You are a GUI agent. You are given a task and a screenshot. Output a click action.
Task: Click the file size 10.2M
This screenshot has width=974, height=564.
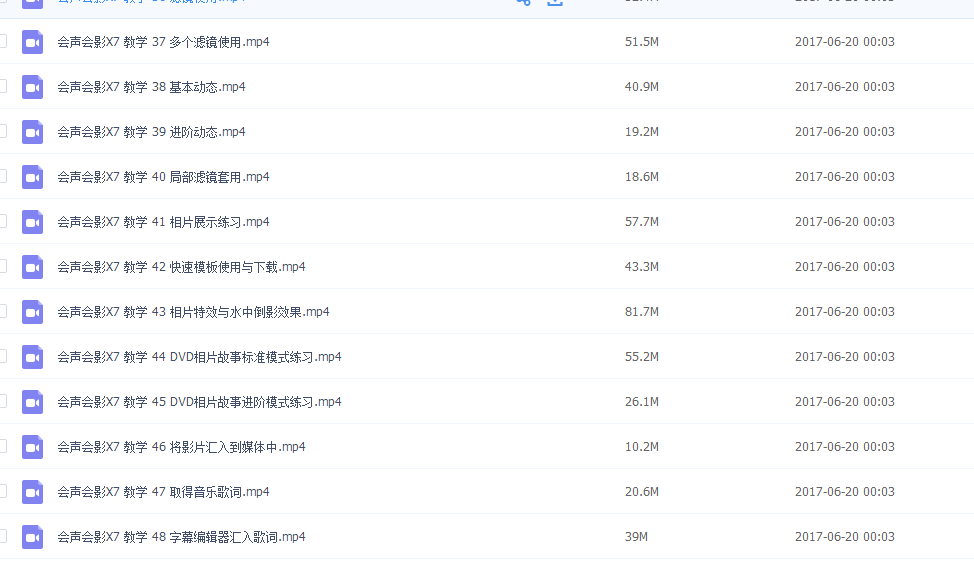tap(642, 447)
